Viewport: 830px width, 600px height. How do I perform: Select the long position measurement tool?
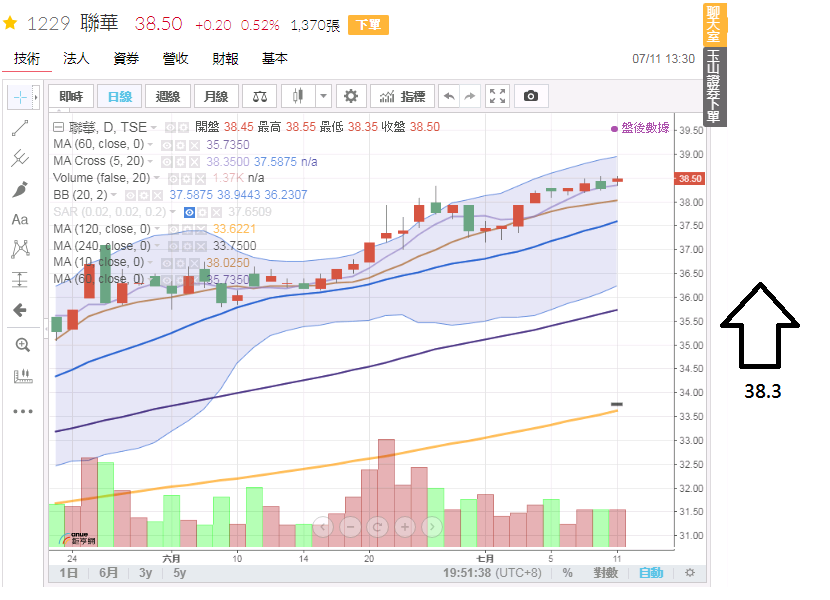(x=20, y=279)
